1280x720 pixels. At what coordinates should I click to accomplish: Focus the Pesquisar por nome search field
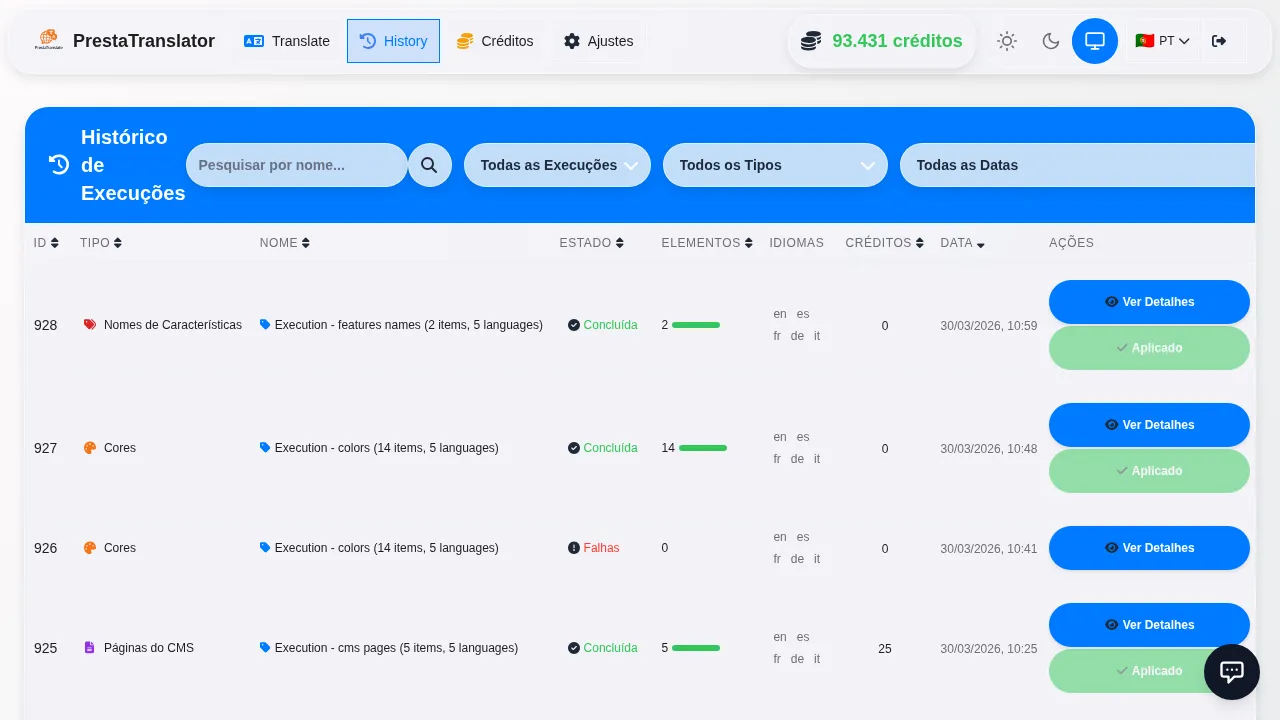pyautogui.click(x=296, y=165)
